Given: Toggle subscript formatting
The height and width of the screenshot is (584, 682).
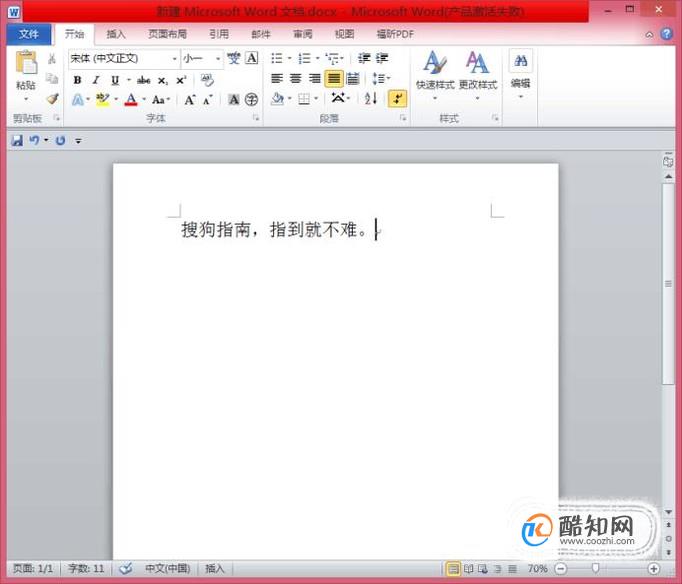Looking at the screenshot, I should coord(163,80).
